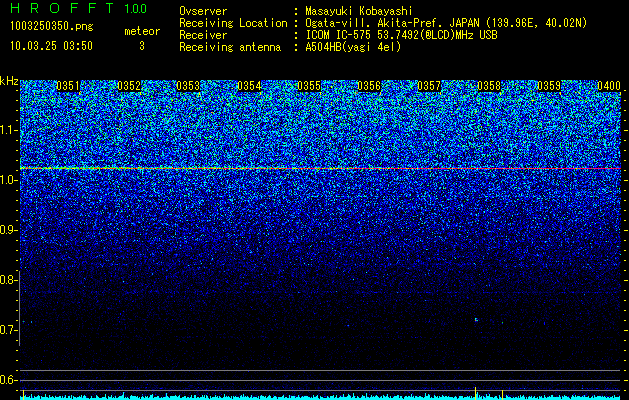This screenshot has height=400, width=629.
Task: Click the 0353 time marker
Action: point(188,86)
